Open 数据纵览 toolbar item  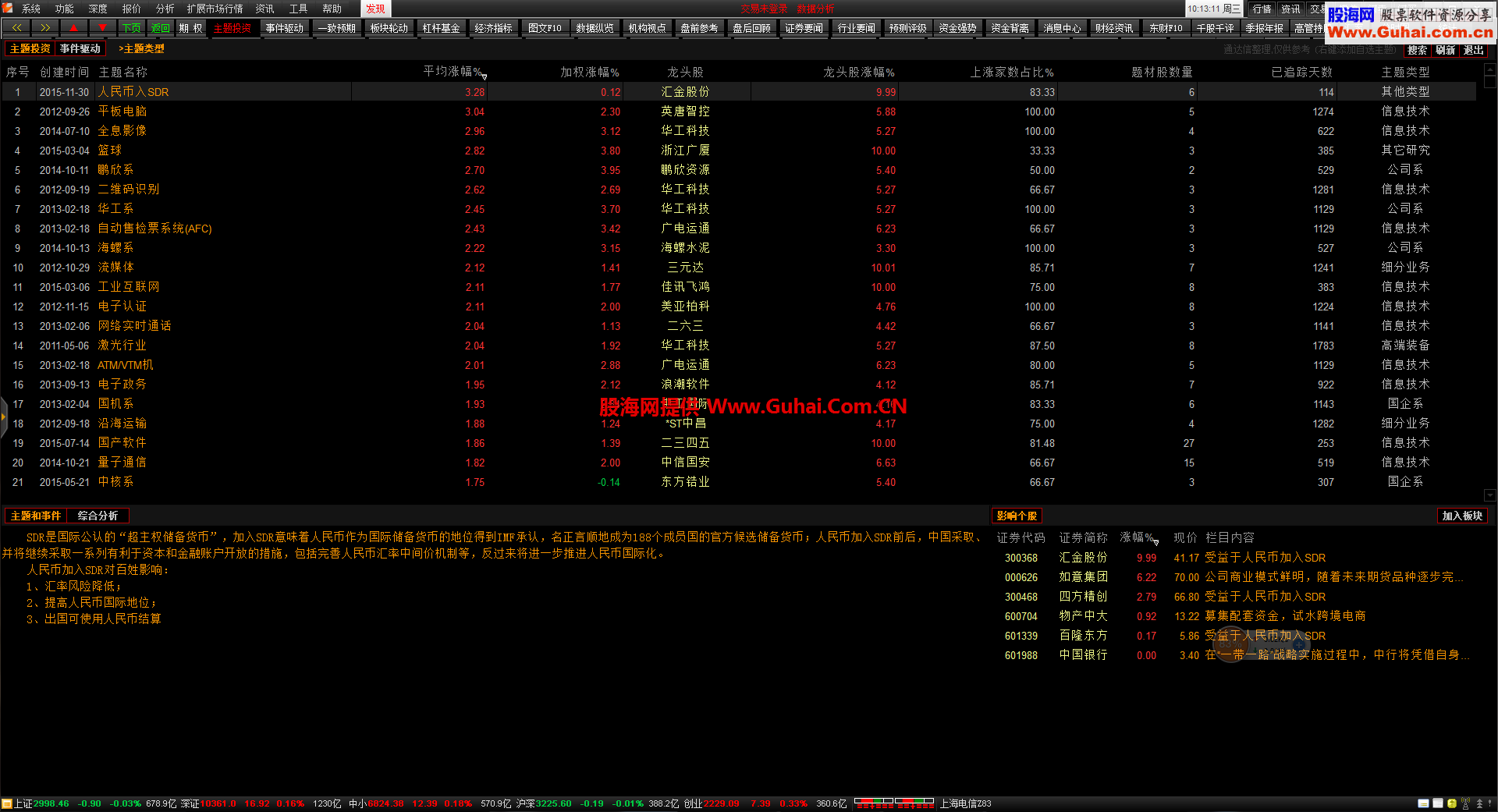coord(595,28)
